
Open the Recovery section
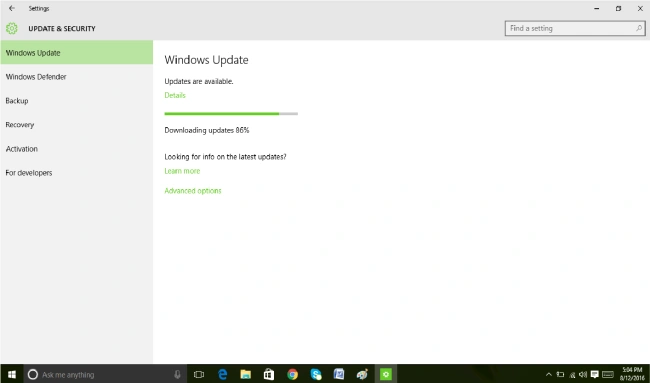(77, 125)
